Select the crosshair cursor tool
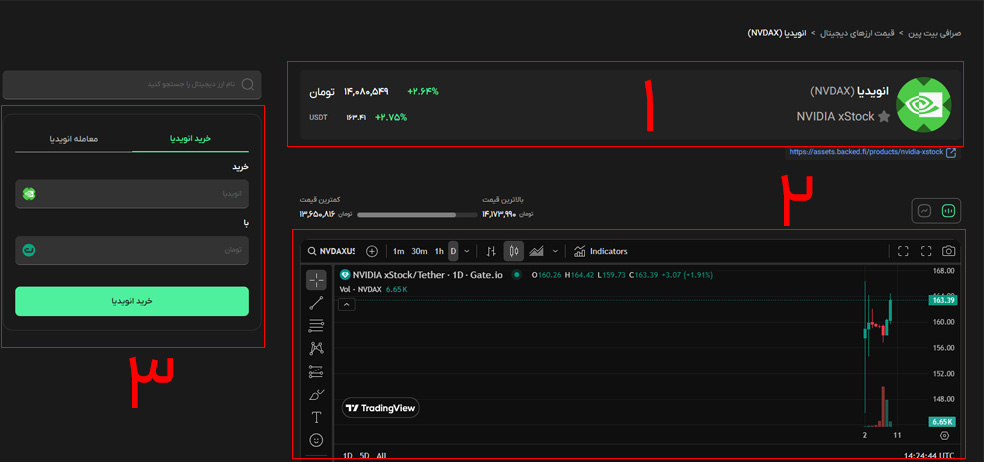984x462 pixels. click(x=316, y=280)
